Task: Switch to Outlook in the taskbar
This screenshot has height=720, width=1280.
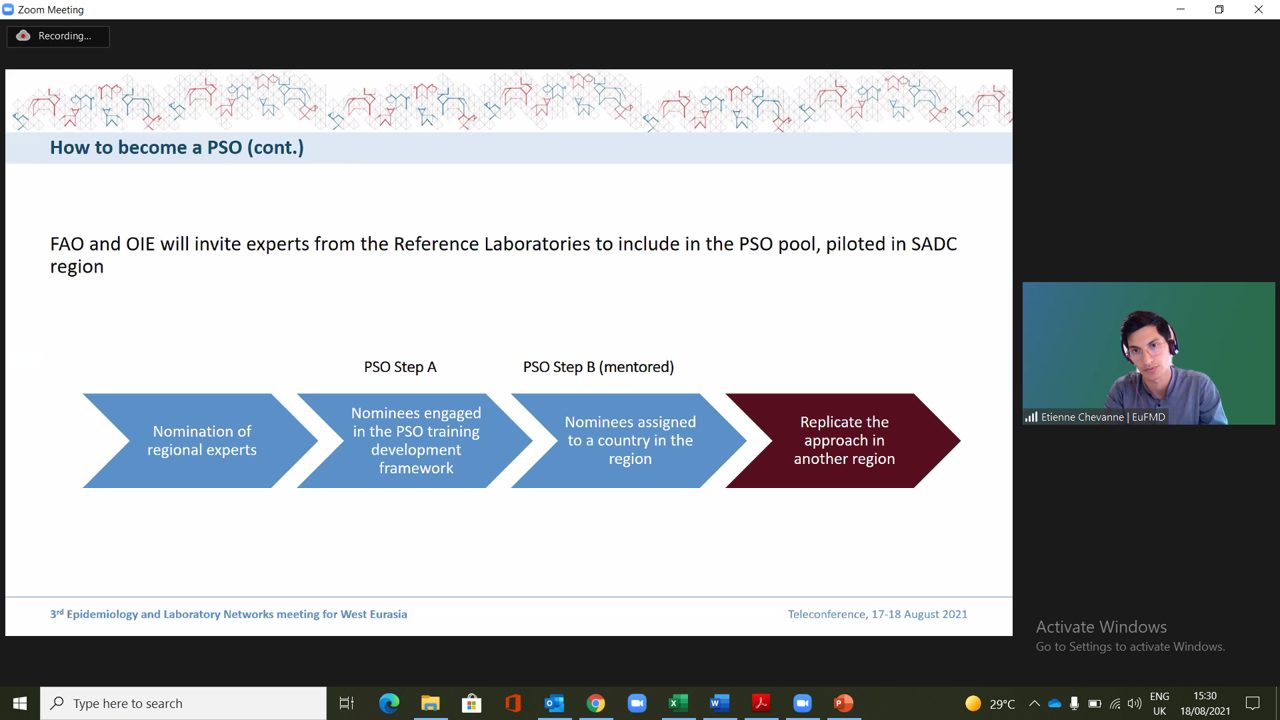Action: tap(554, 703)
